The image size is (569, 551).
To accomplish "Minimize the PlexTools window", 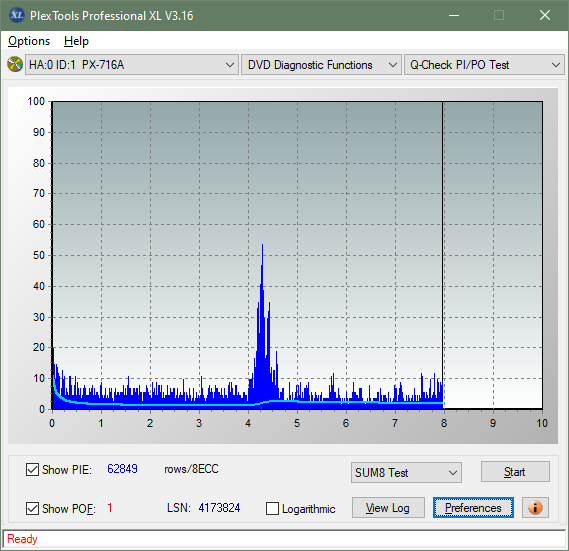I will tap(454, 15).
